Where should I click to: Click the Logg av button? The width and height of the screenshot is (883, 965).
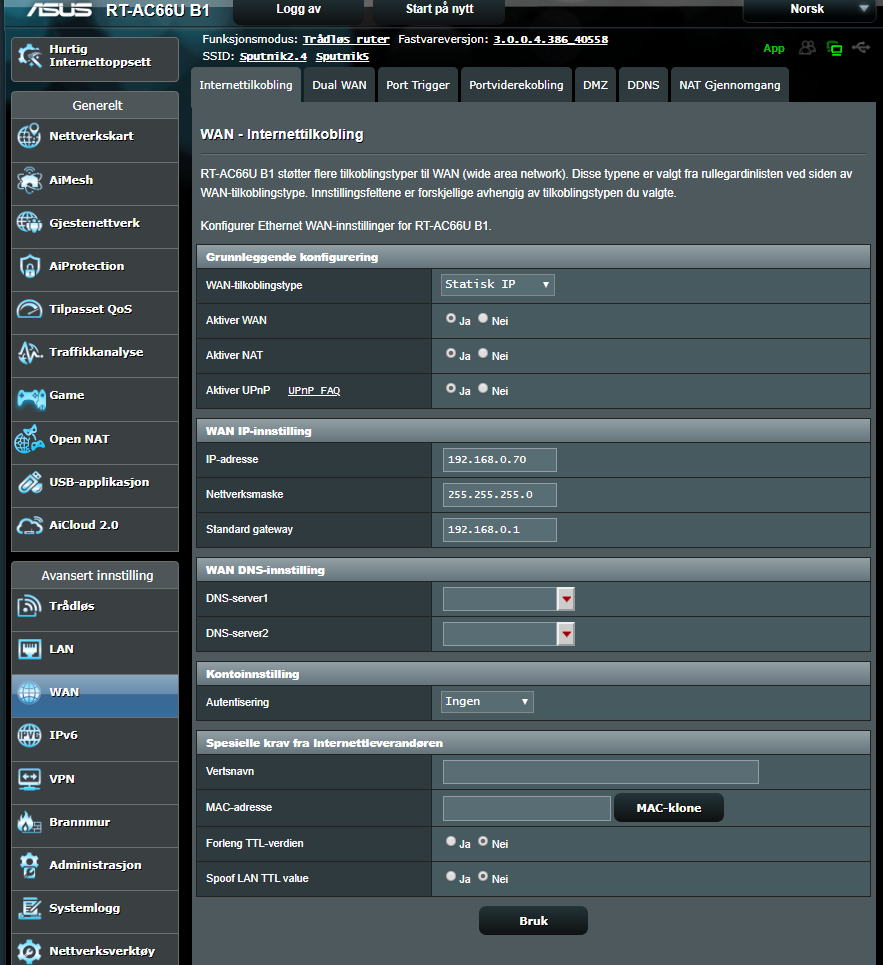(298, 10)
